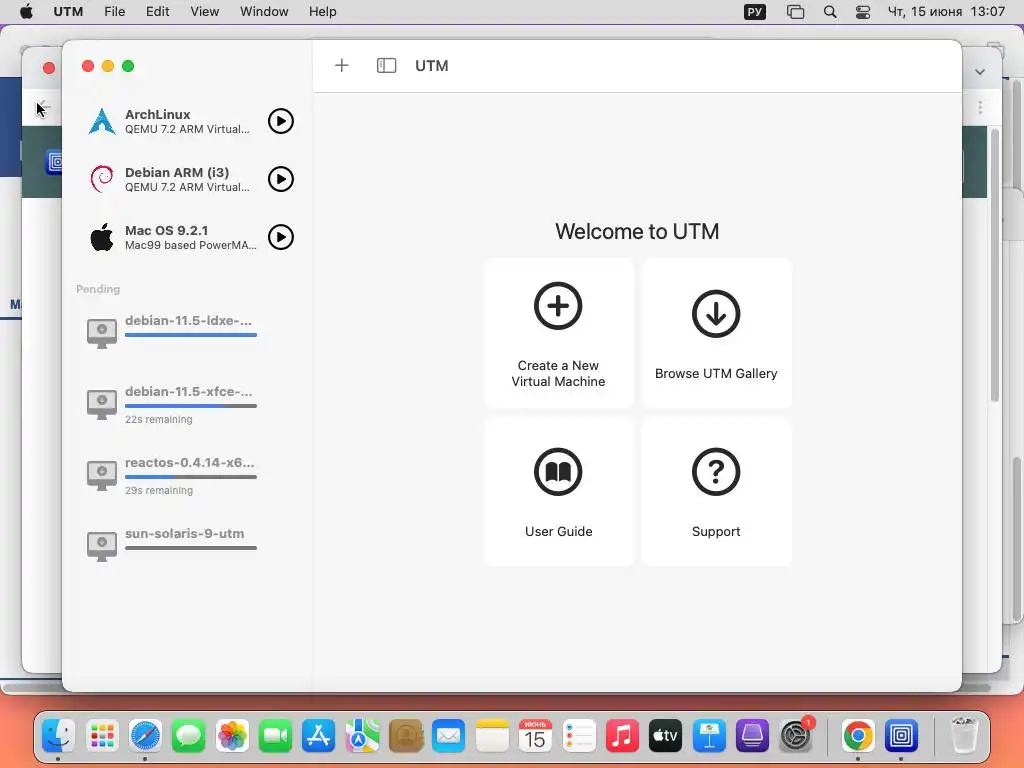Open Maps from the Dock

click(362, 736)
